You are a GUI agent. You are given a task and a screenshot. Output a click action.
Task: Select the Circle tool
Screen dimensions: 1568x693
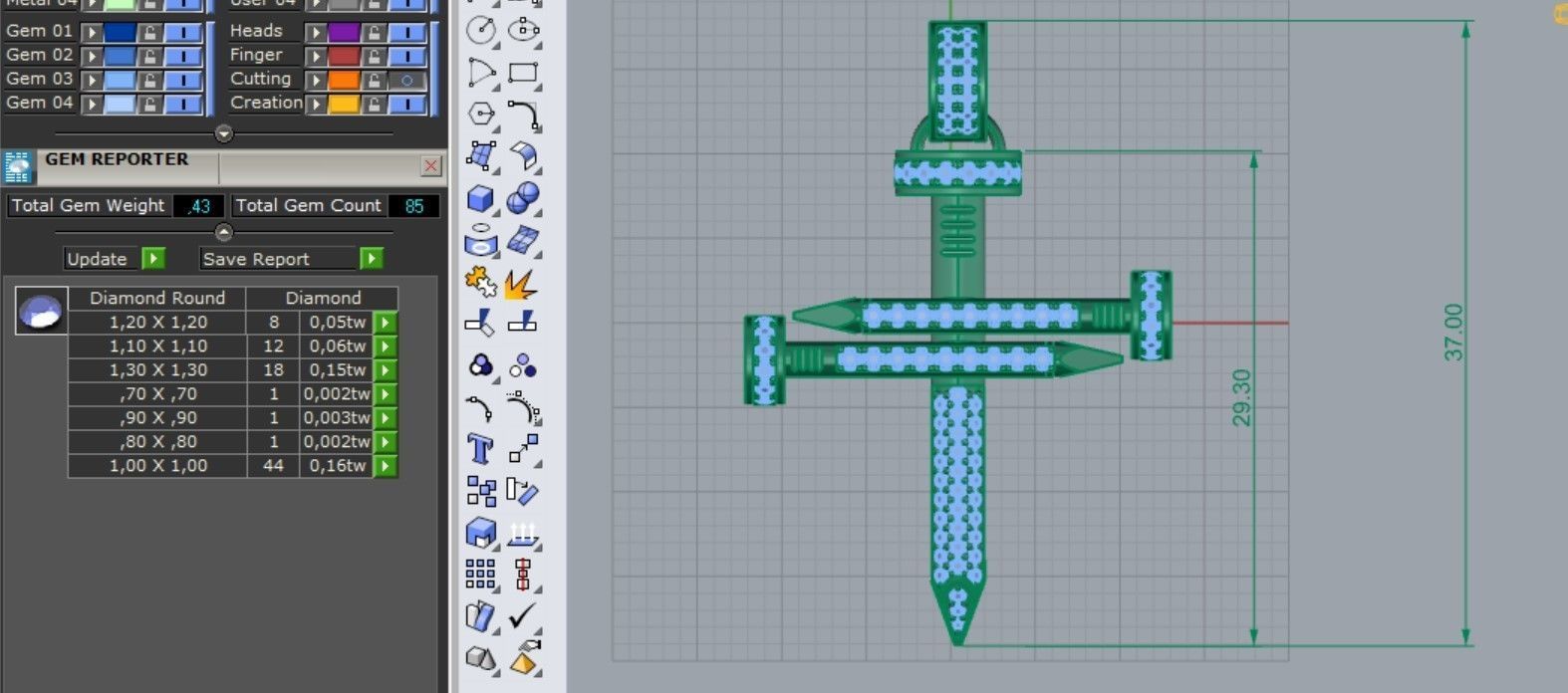(x=481, y=30)
